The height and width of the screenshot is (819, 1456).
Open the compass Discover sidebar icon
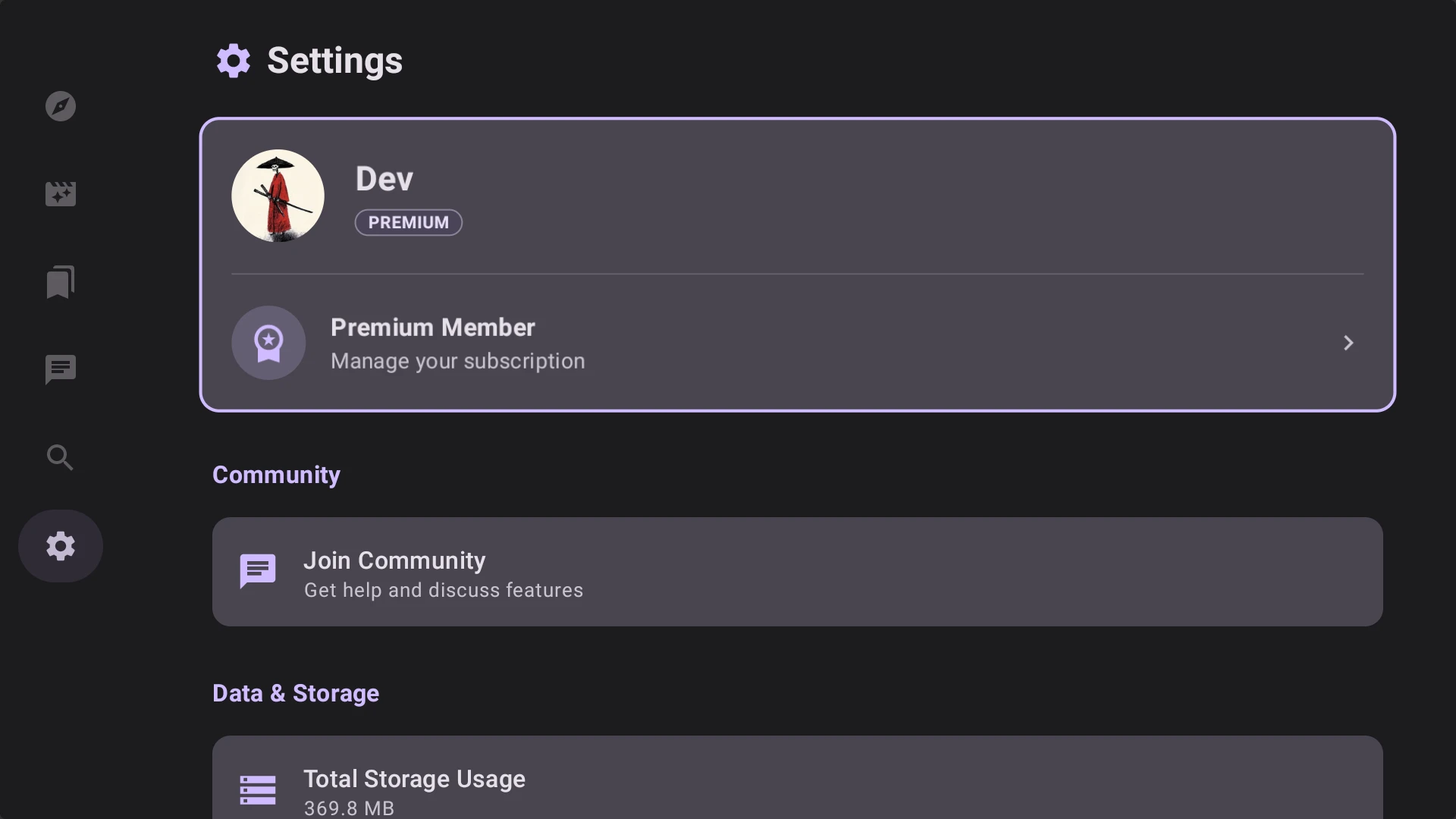point(61,106)
